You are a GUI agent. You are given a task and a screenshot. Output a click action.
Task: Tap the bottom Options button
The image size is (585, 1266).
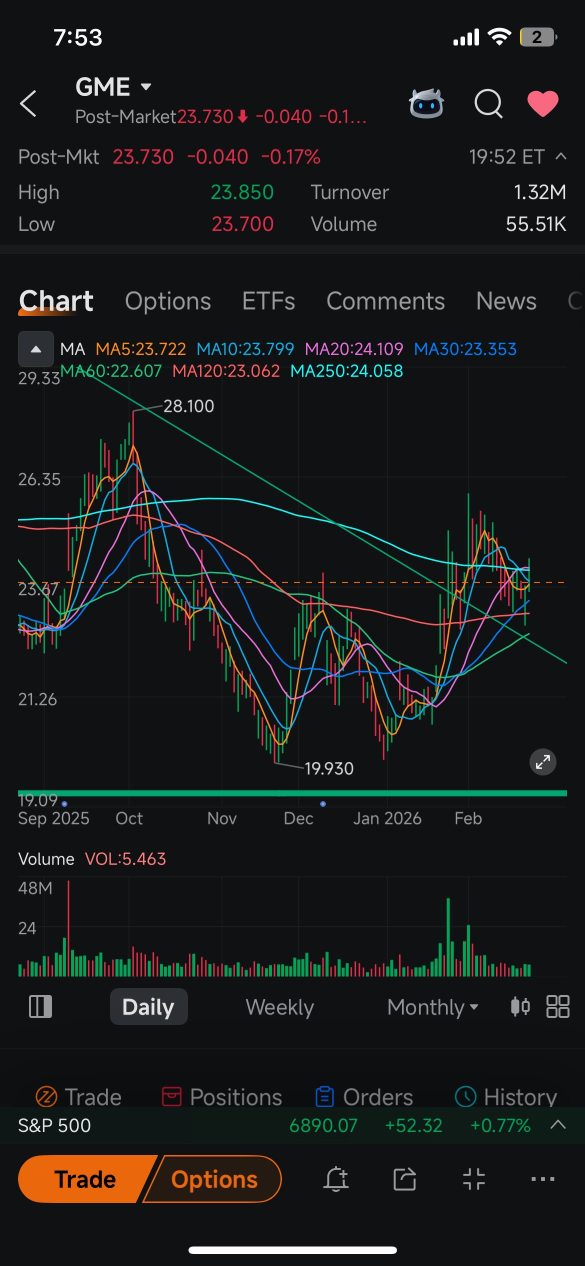213,1180
